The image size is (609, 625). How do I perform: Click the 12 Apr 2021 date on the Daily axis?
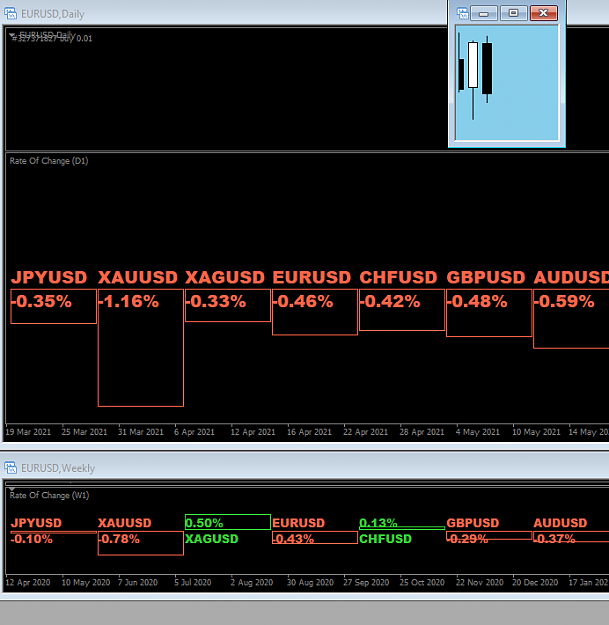[x=253, y=432]
